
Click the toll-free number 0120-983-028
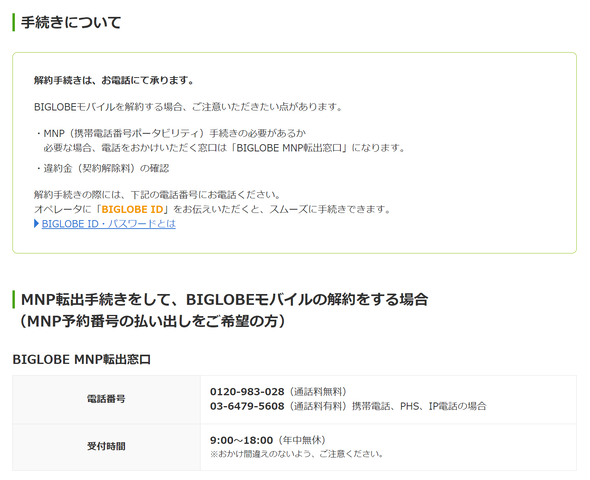[247, 392]
